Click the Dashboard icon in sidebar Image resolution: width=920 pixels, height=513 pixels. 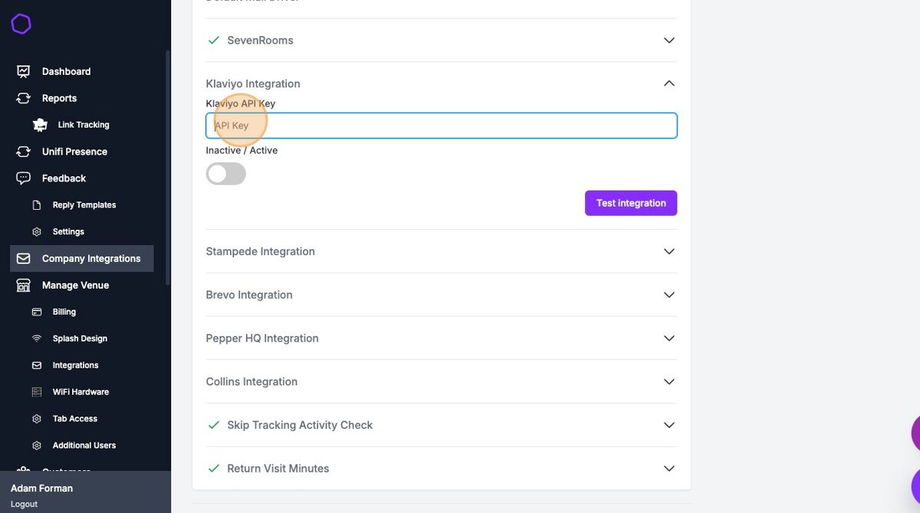[x=23, y=72]
